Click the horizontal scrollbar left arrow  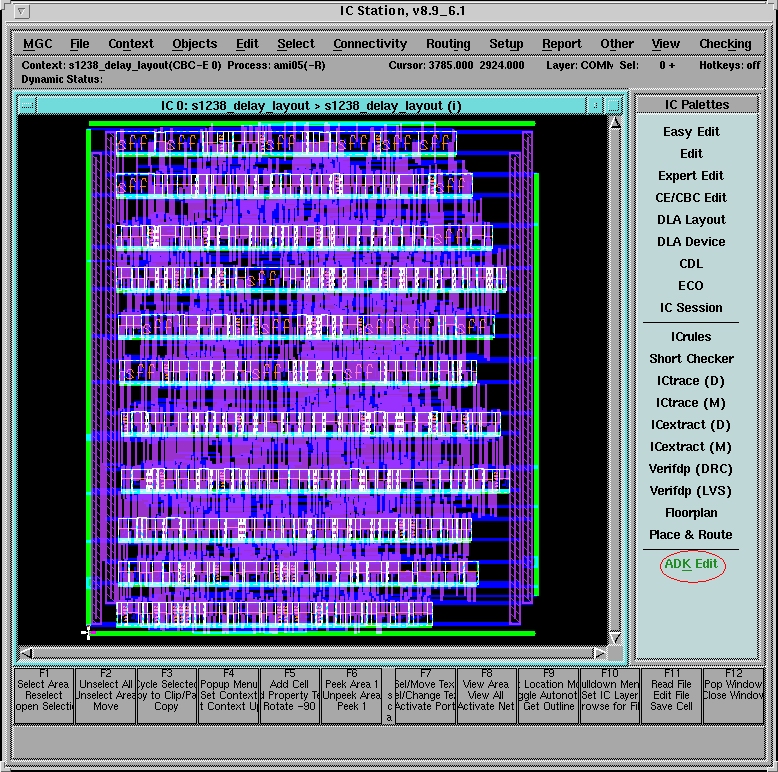(26, 653)
